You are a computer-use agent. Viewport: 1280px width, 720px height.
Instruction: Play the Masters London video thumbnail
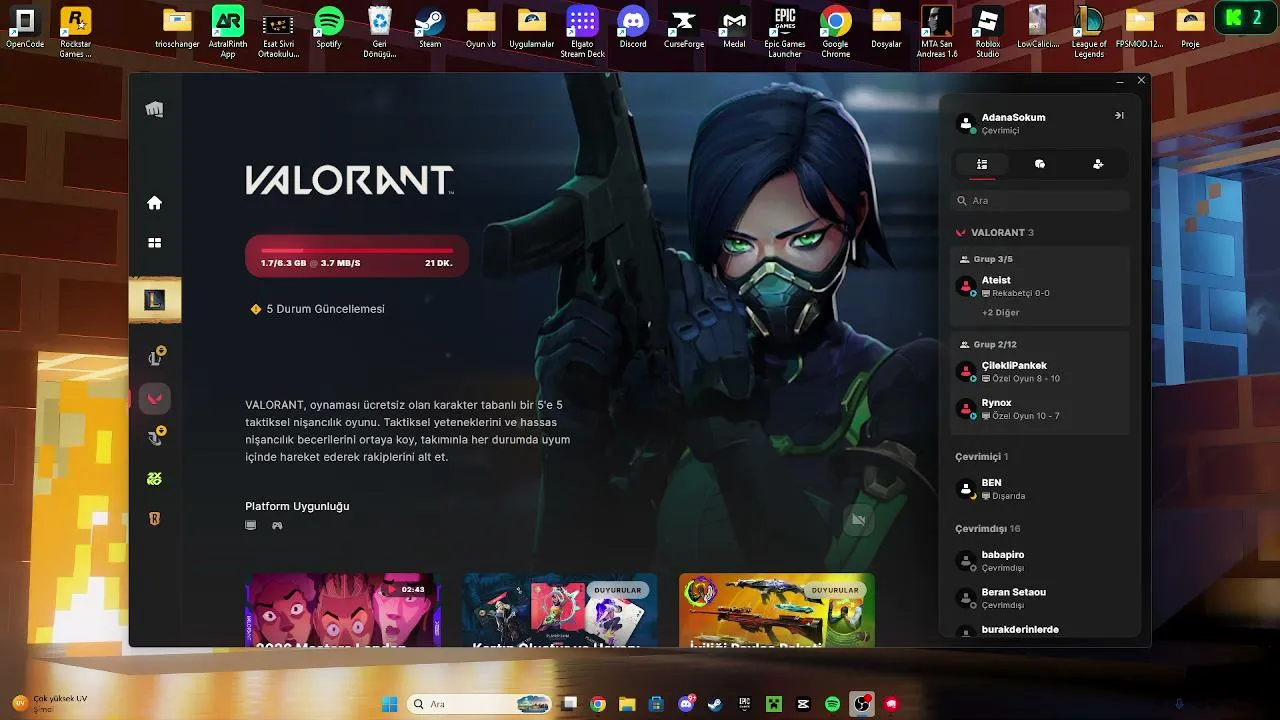point(343,610)
